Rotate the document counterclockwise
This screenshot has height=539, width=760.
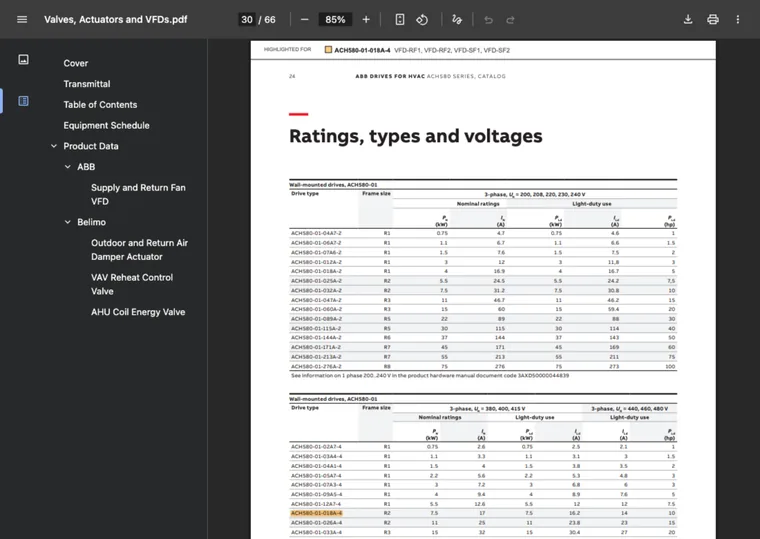422,19
